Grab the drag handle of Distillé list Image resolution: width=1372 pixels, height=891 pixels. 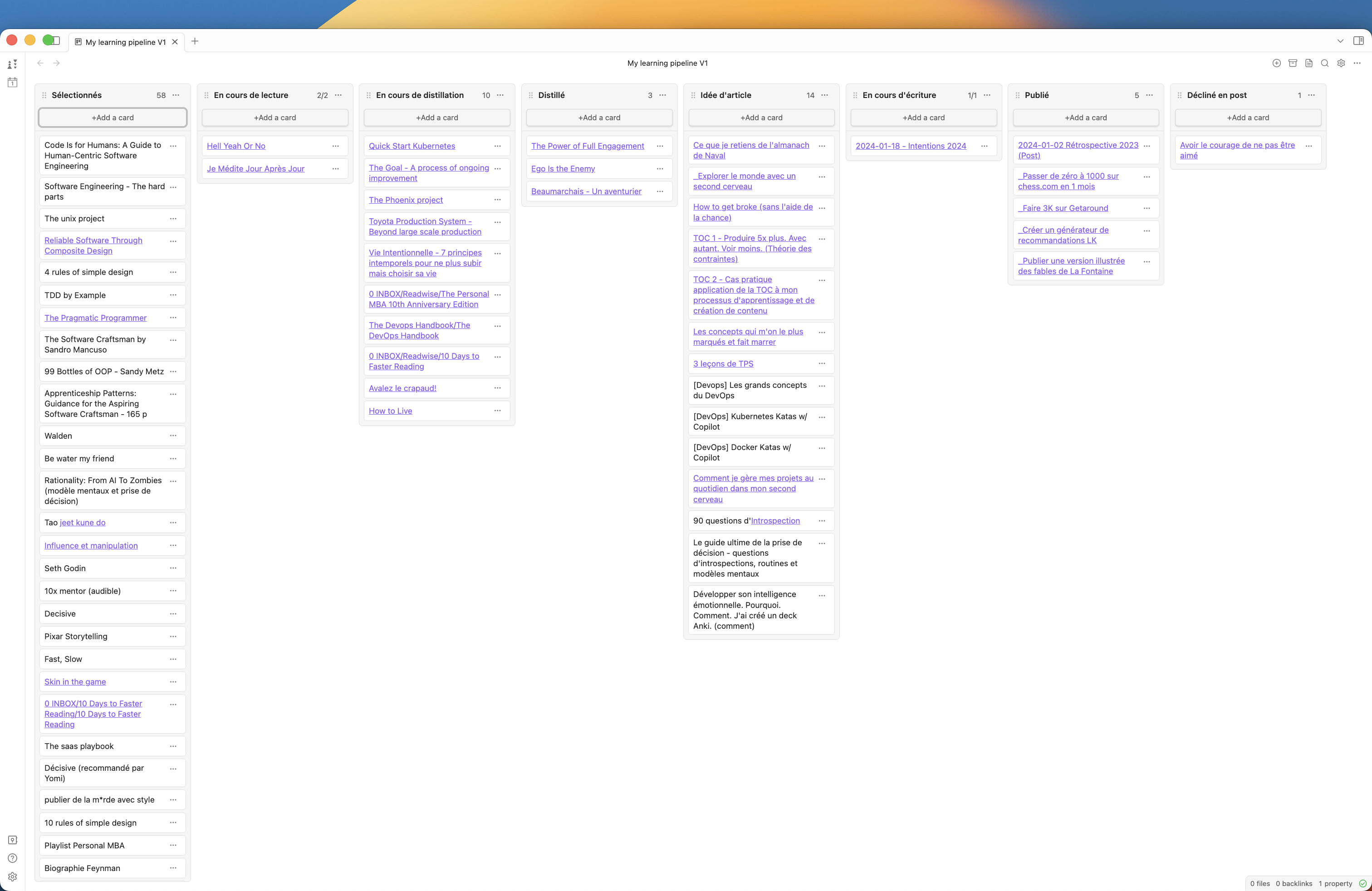pos(531,95)
